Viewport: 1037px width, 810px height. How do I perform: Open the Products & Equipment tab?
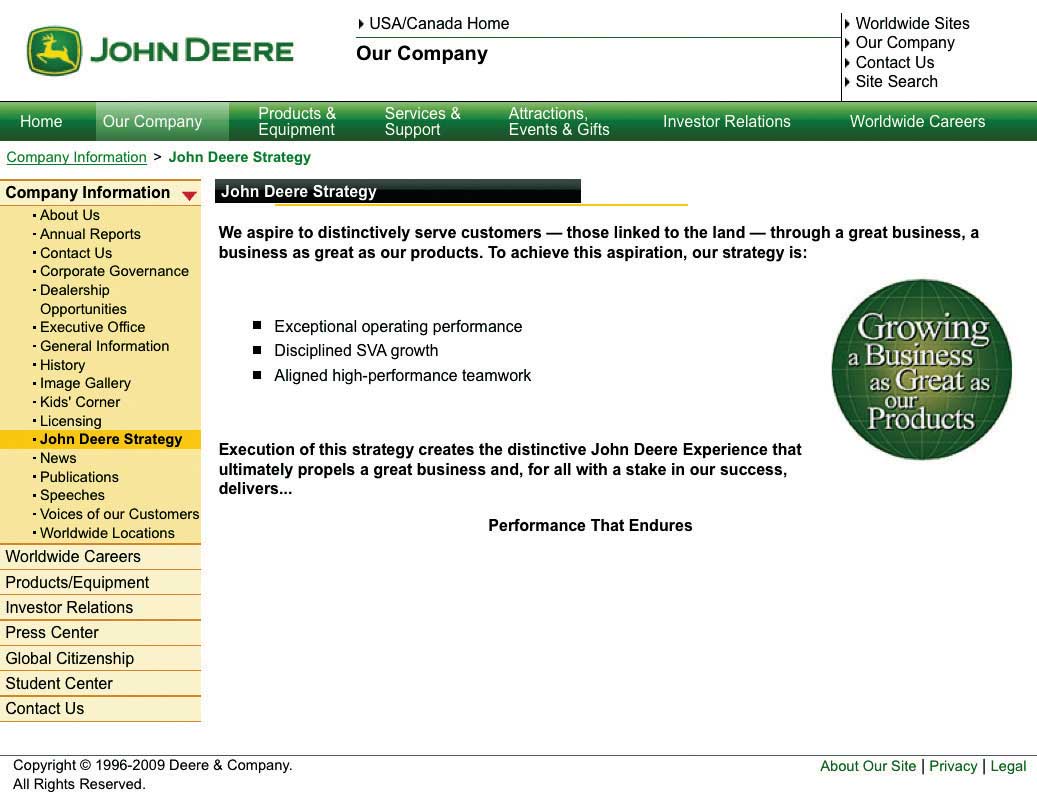(x=297, y=122)
